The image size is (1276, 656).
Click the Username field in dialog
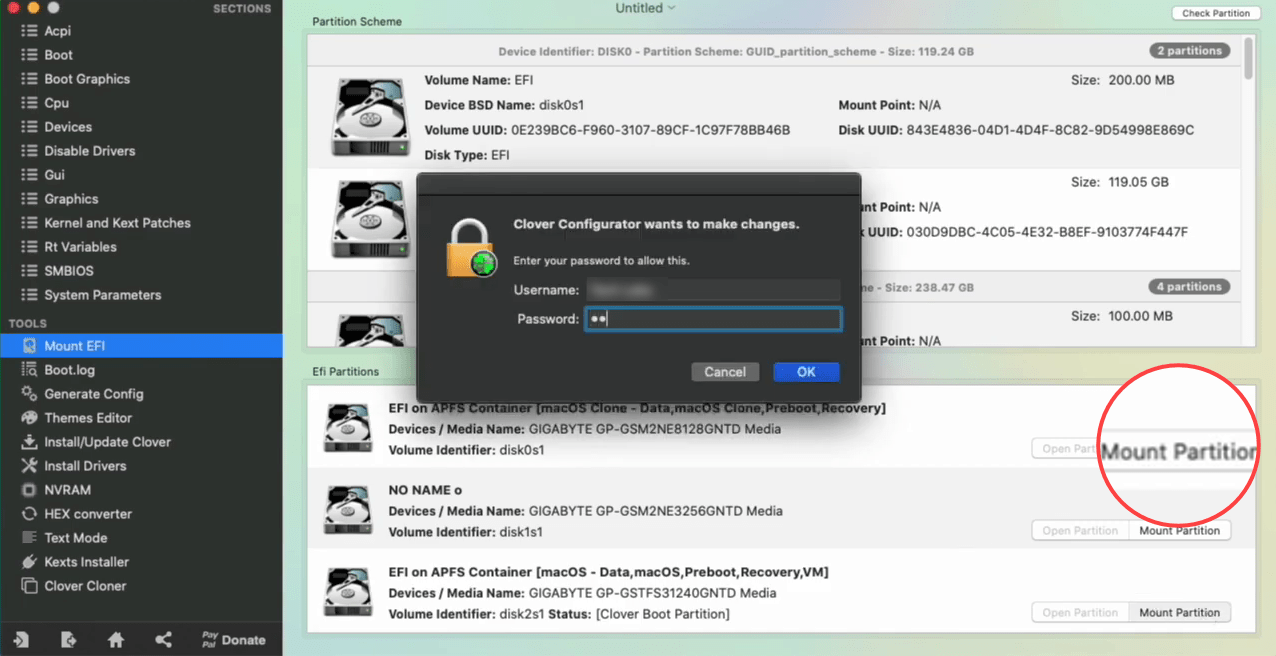(713, 290)
